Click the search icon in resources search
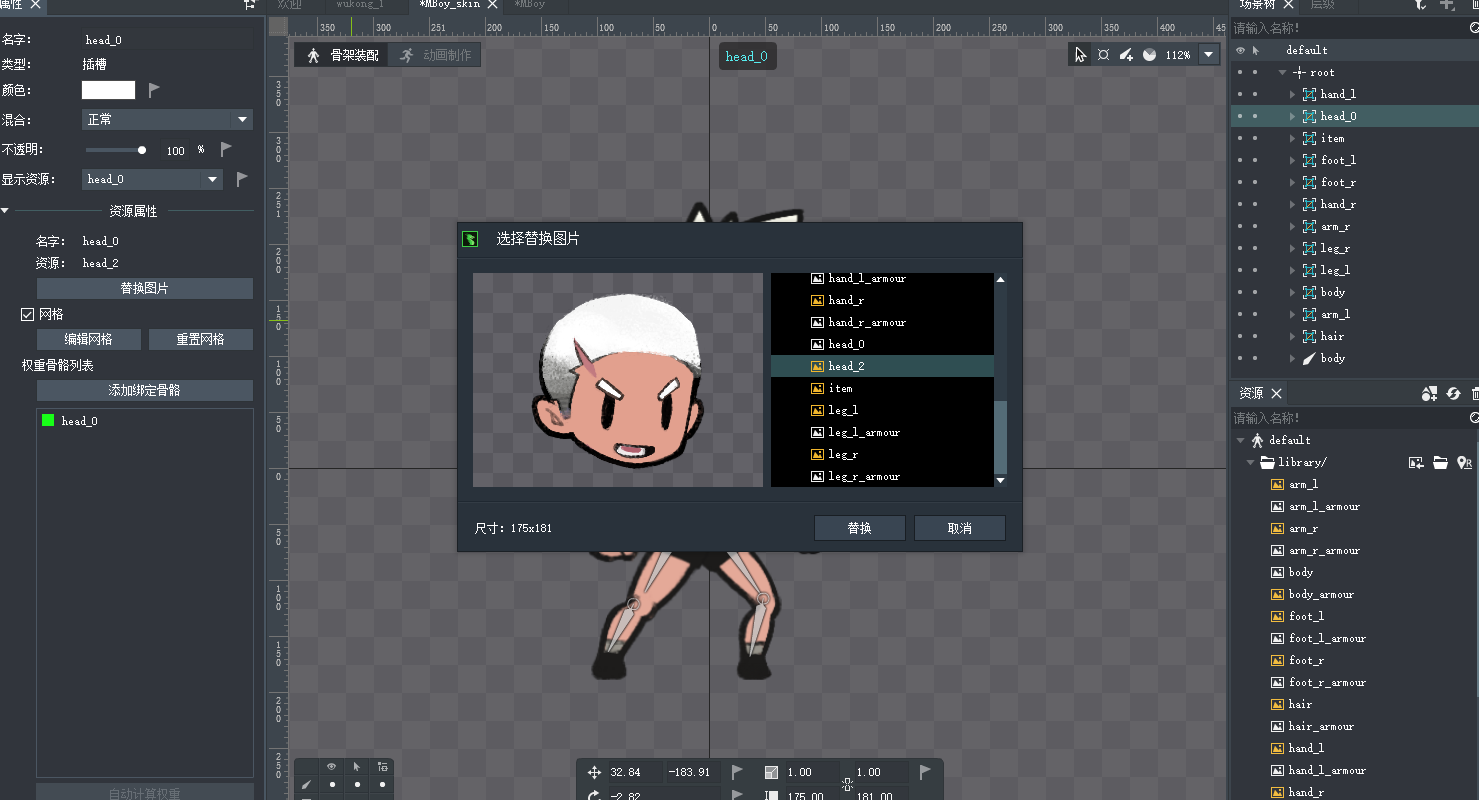1479x800 pixels. [x=1474, y=418]
